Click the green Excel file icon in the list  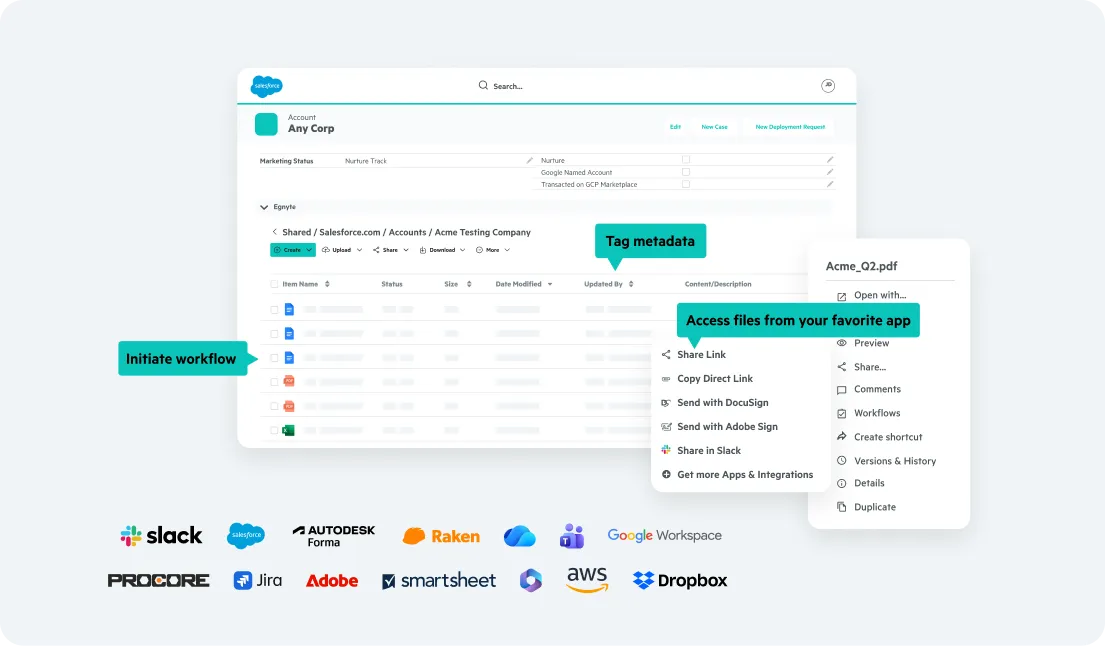pyautogui.click(x=288, y=430)
